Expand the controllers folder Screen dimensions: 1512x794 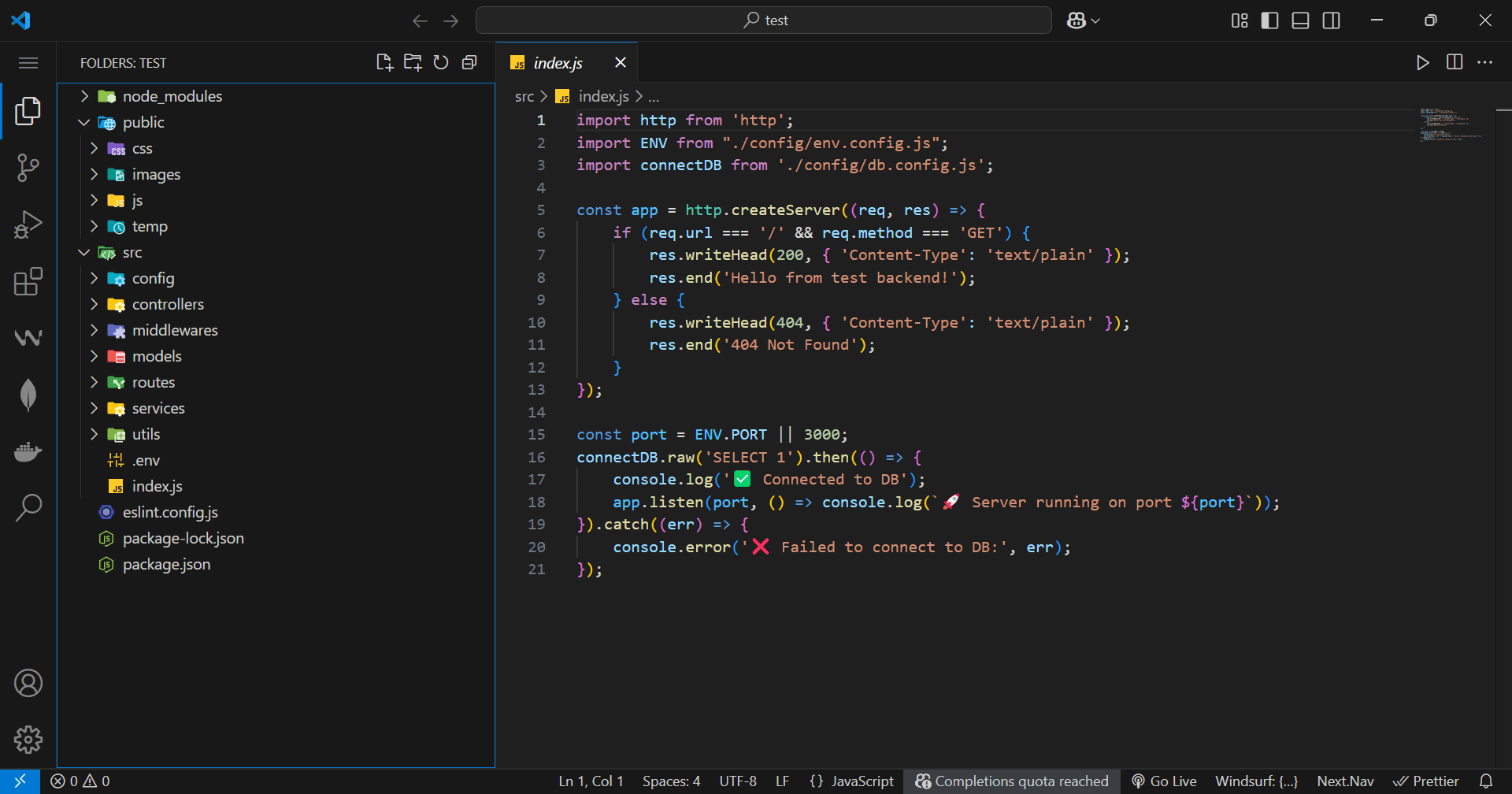(168, 305)
